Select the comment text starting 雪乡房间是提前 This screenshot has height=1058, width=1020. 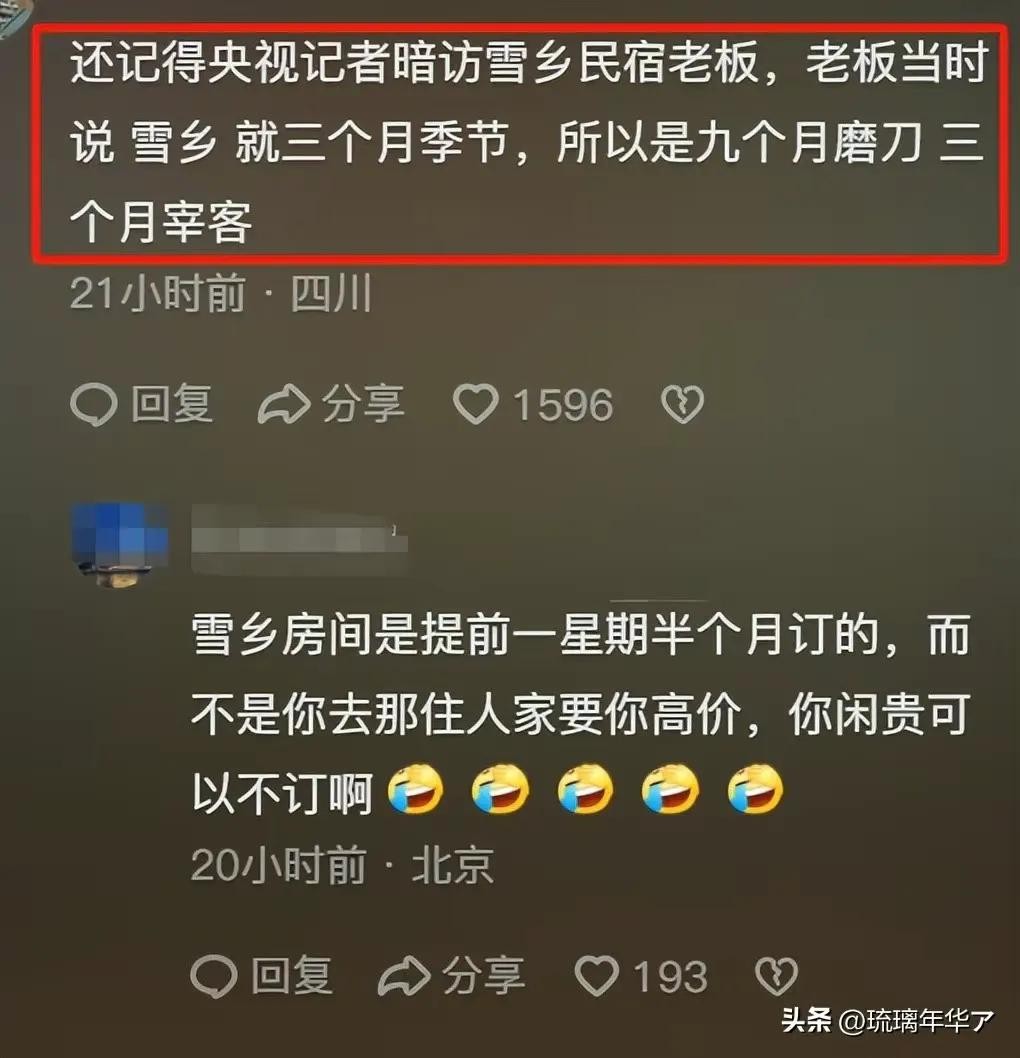point(581,714)
